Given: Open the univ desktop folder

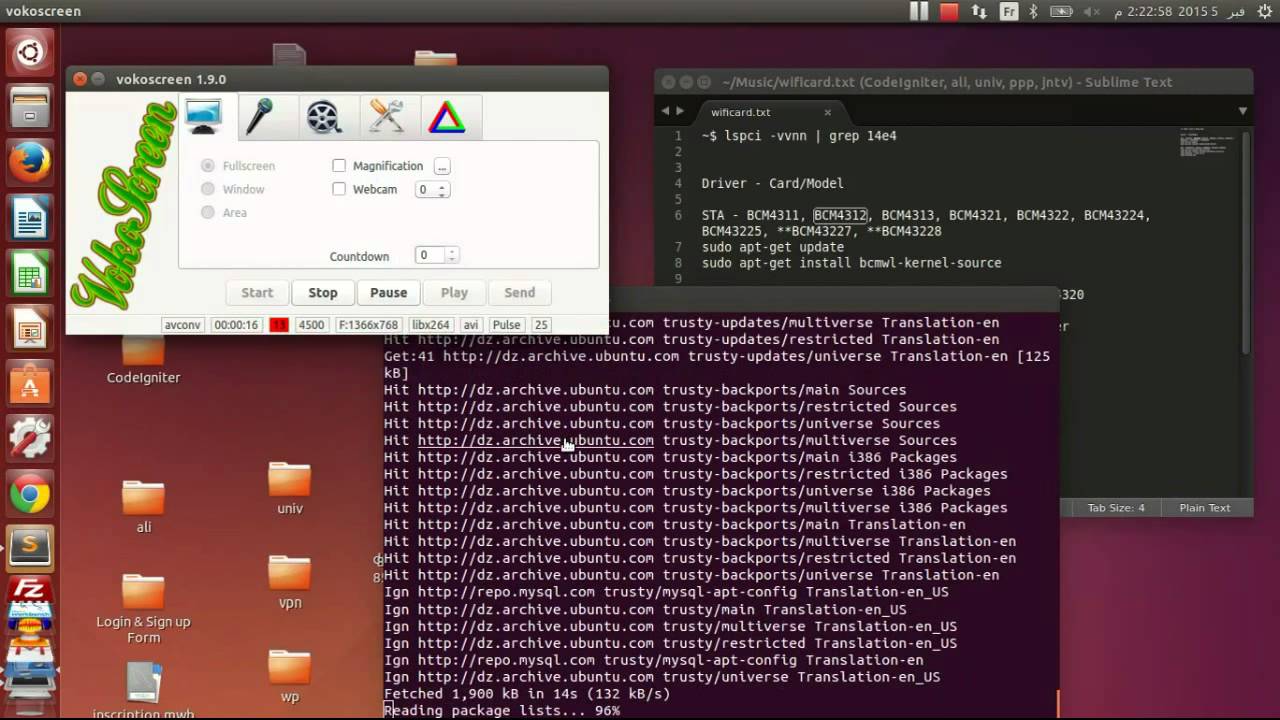Looking at the screenshot, I should [x=290, y=489].
